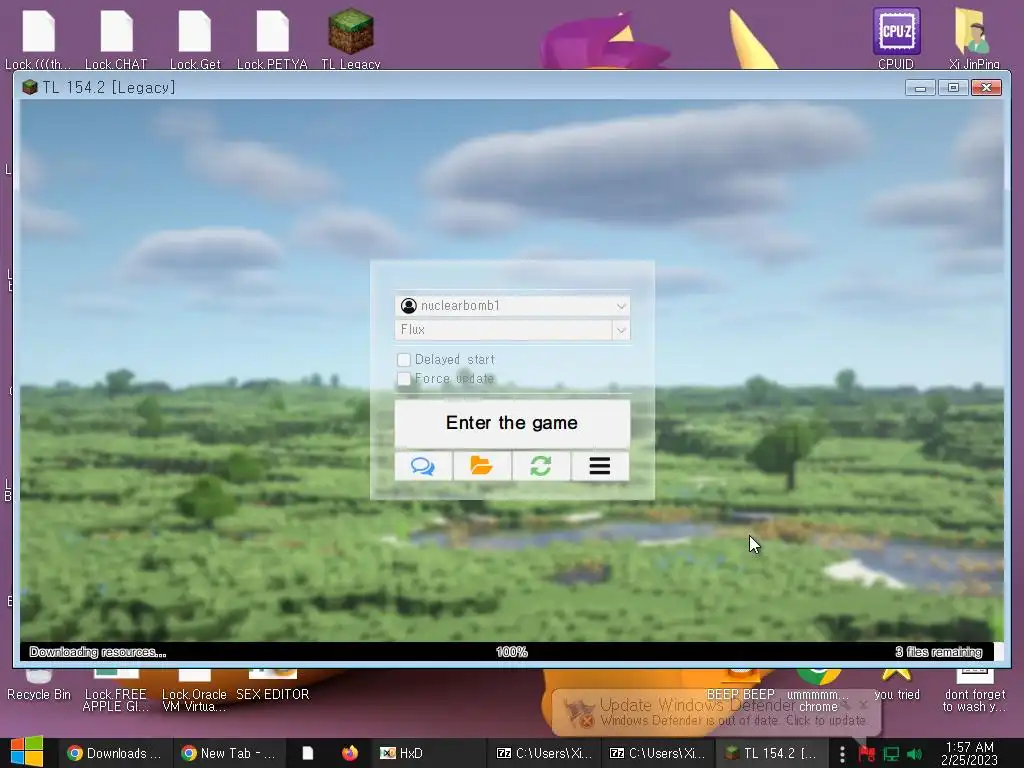
Task: Select the Xi JinPing folder icon
Action: pos(974,38)
